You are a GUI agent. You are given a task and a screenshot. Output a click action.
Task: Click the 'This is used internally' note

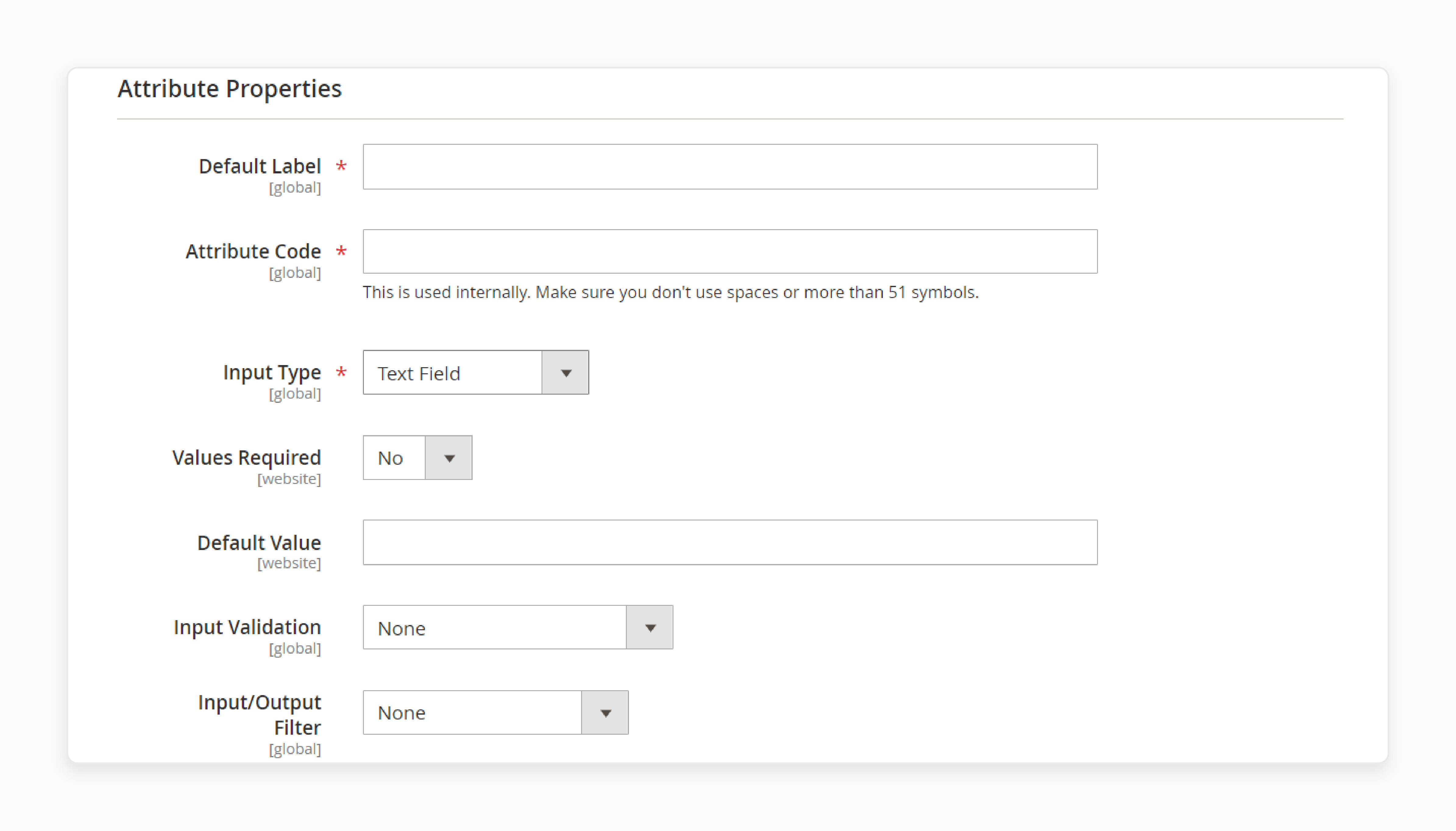671,292
